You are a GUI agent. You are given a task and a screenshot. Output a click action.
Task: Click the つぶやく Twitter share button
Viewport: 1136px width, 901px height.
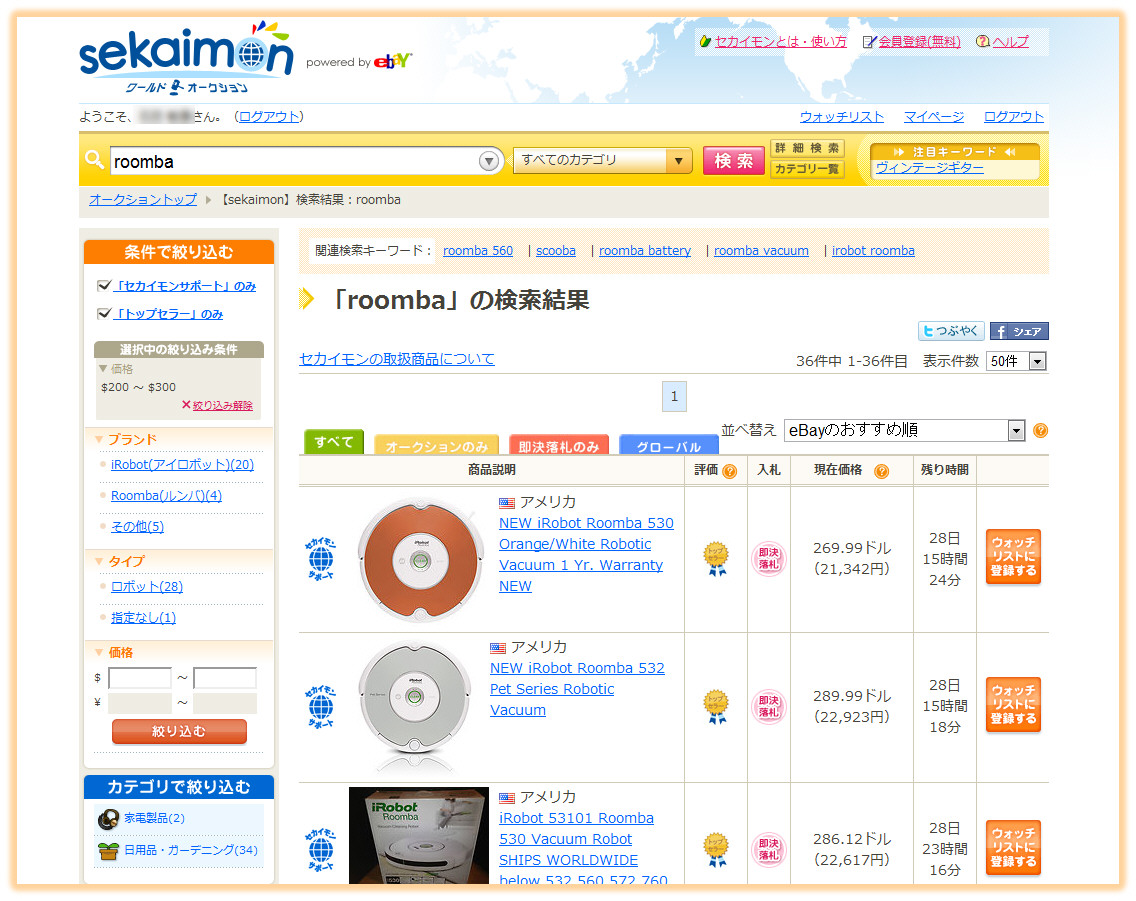(x=951, y=331)
